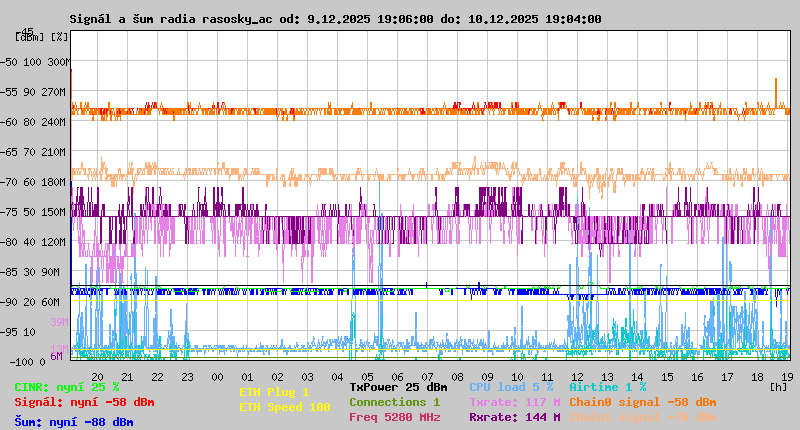Click the pink '39M' rate marker label
Viewport: 800px width, 430px height.
tap(59, 322)
